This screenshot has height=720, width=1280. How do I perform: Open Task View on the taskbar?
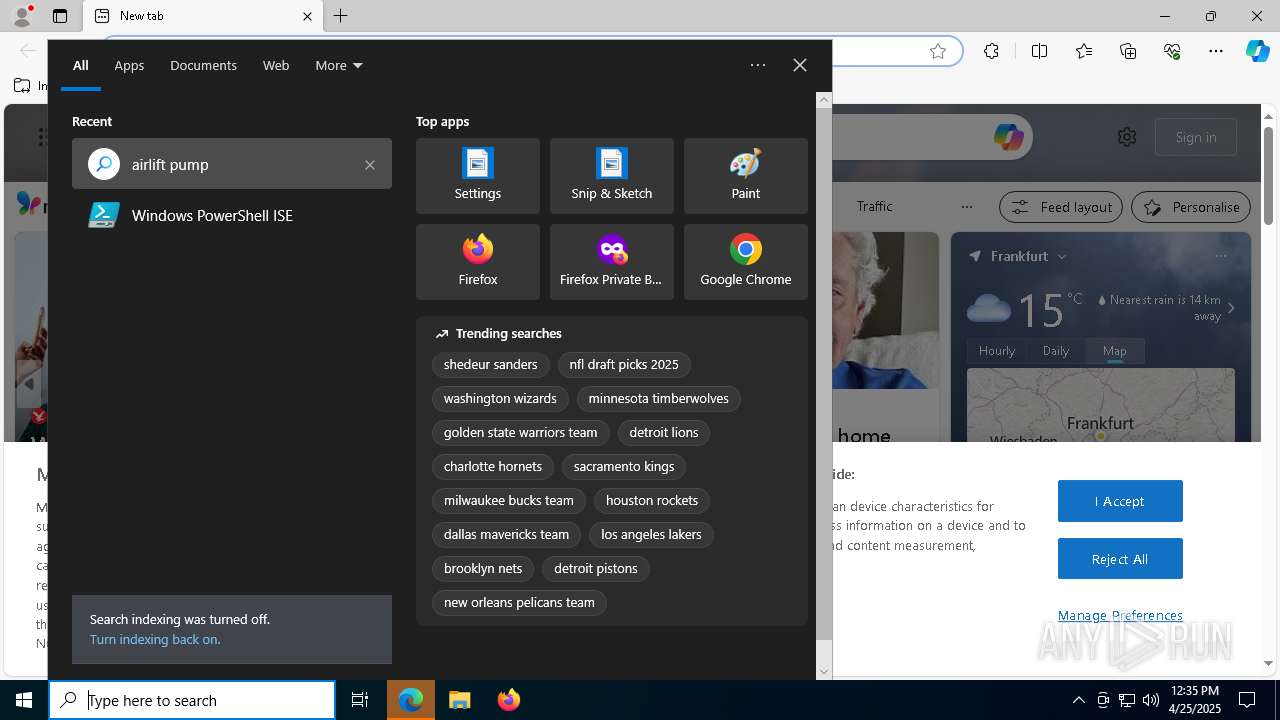point(360,700)
